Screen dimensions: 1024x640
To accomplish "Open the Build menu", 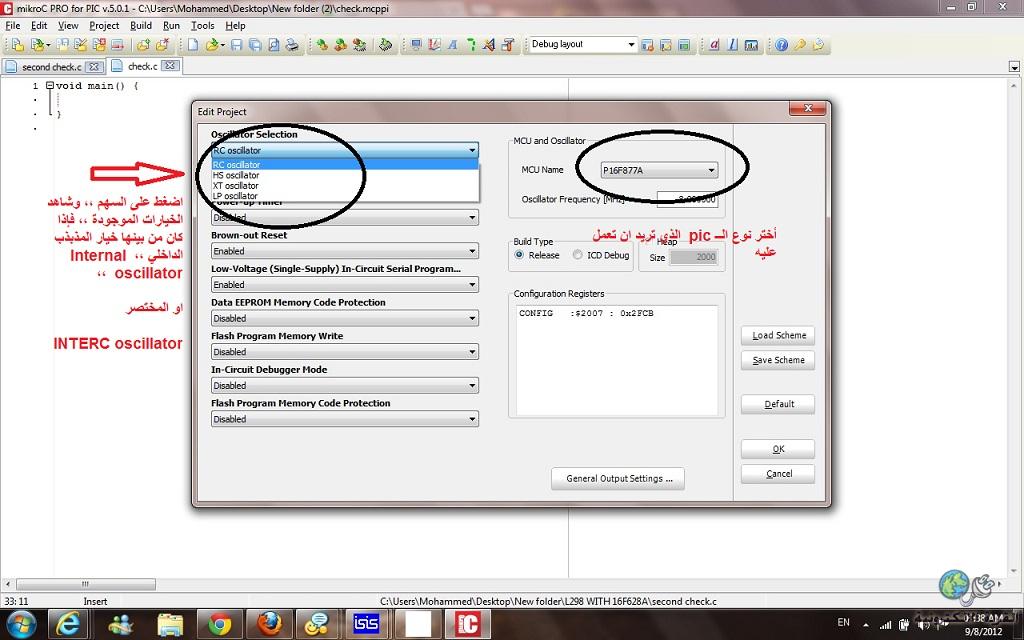I will [x=140, y=25].
